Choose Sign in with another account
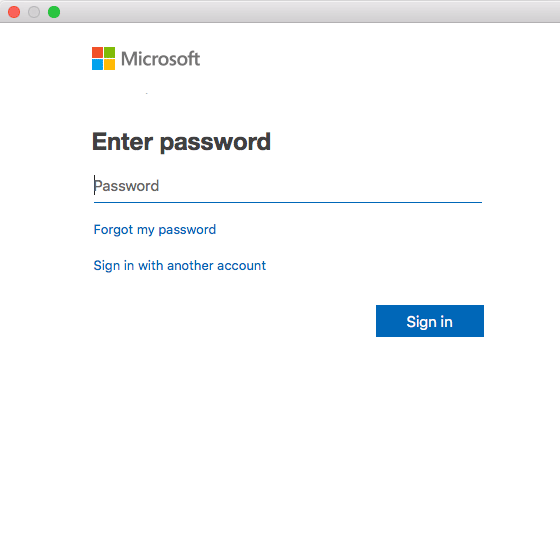 pyautogui.click(x=180, y=266)
